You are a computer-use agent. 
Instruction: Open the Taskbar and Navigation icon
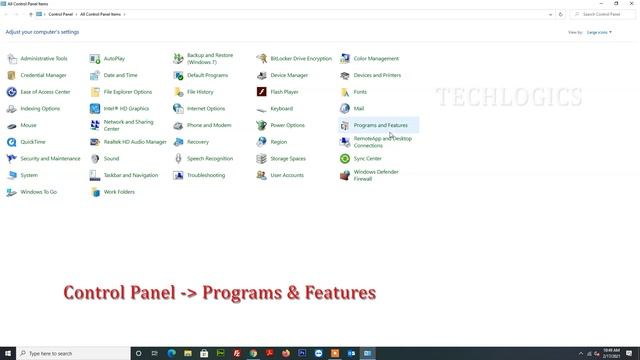pos(95,176)
